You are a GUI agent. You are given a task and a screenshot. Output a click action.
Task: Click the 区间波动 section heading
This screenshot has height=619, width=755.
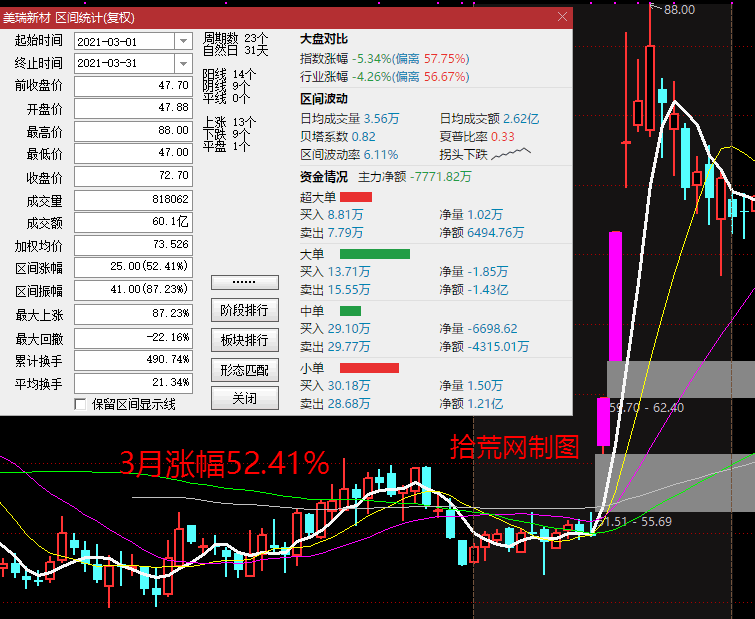point(324,99)
